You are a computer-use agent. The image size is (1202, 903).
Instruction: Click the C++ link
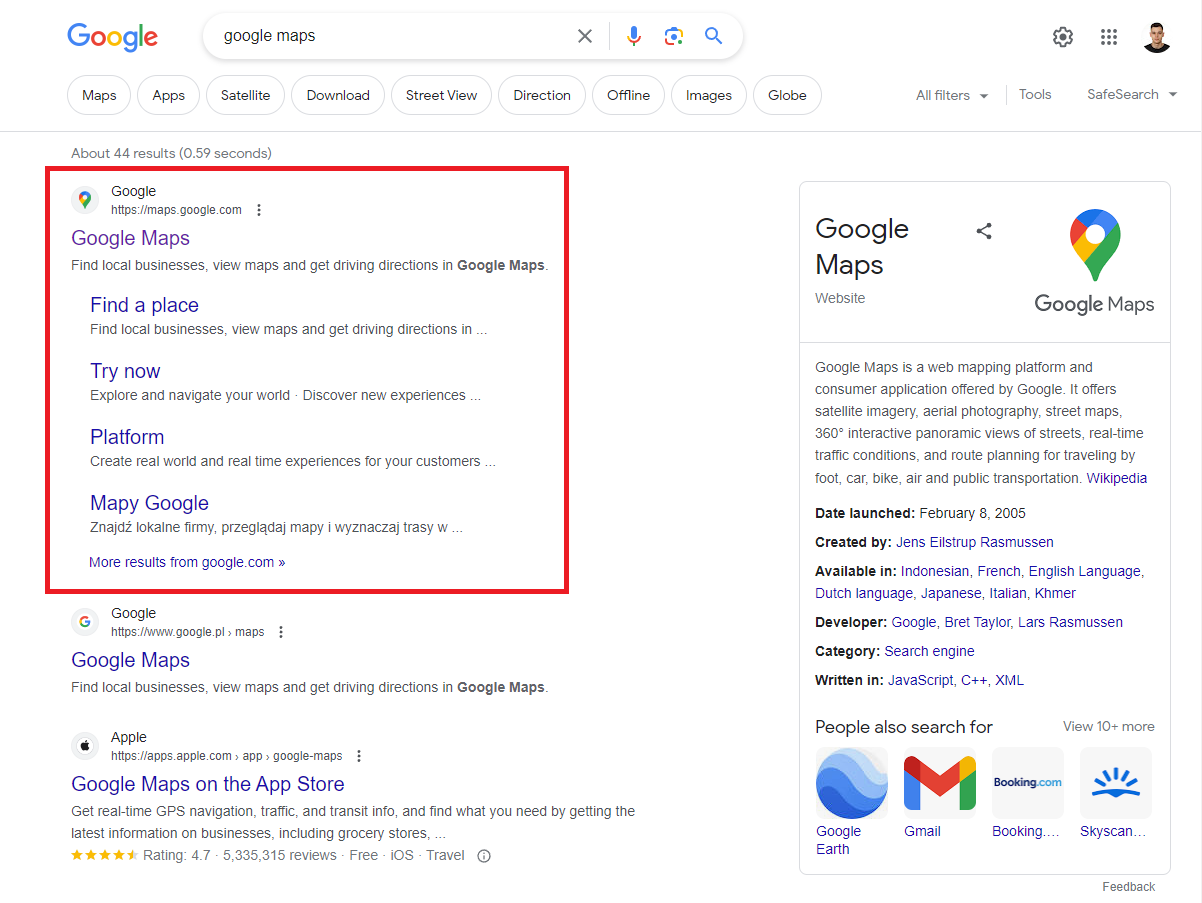(974, 680)
